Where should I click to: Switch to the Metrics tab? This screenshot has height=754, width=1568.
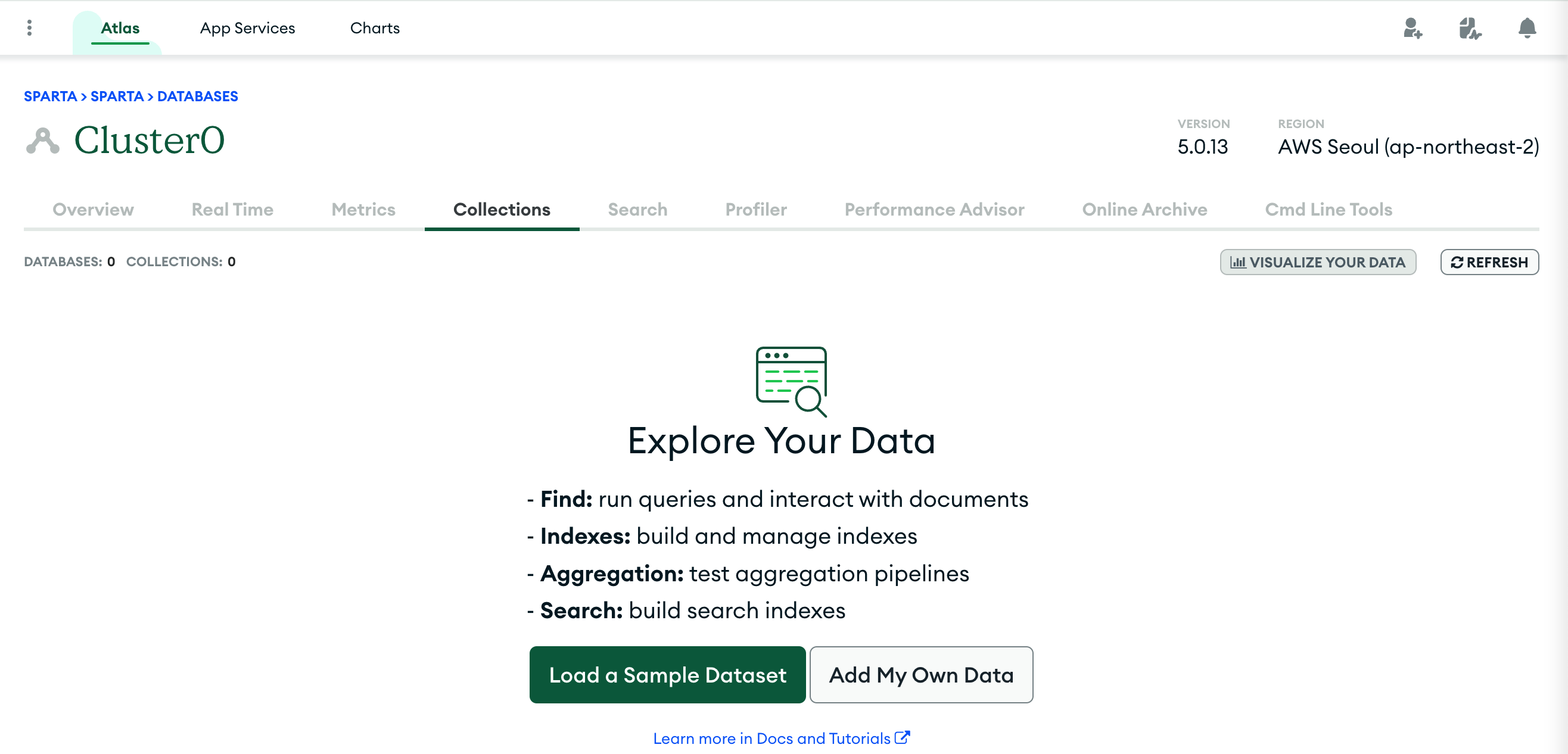363,209
